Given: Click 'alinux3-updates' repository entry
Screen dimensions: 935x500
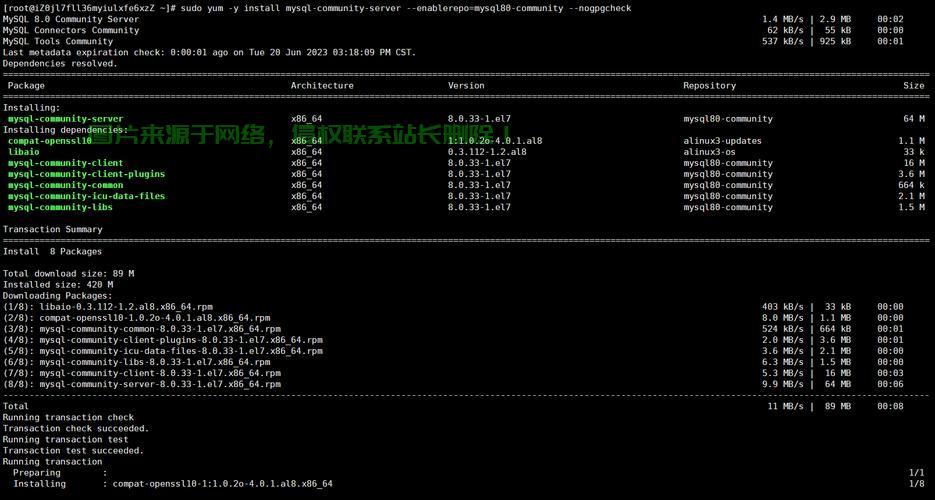Looking at the screenshot, I should point(723,141).
